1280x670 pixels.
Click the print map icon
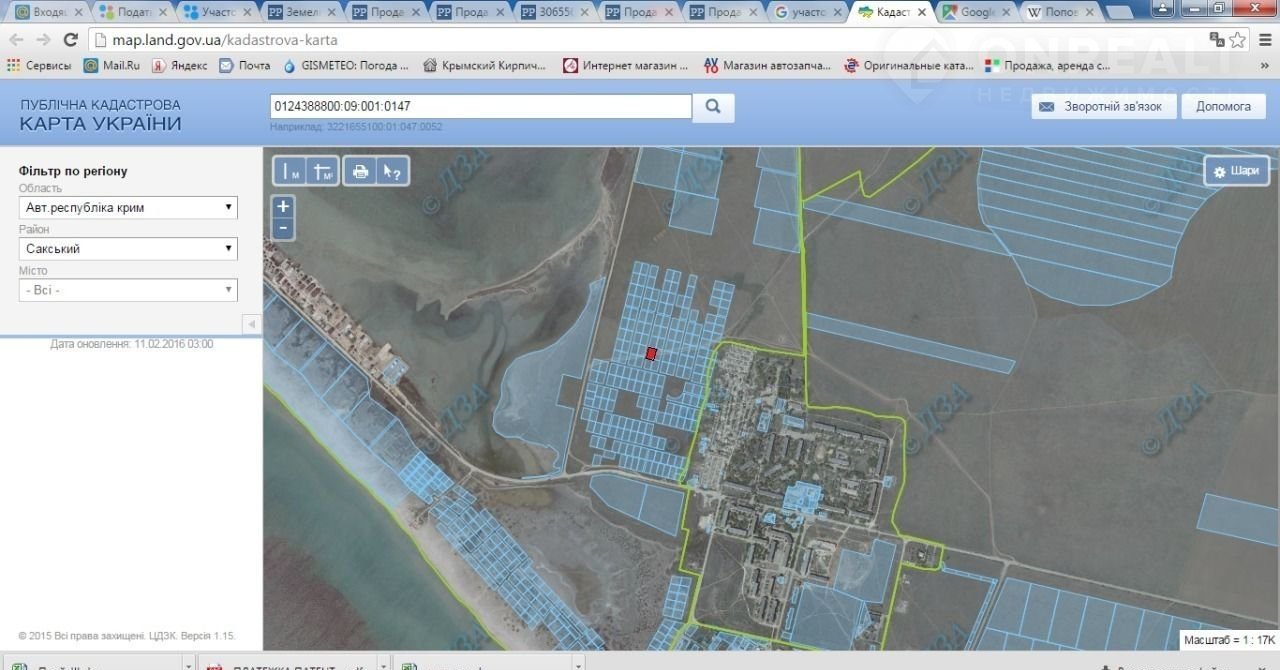point(360,172)
